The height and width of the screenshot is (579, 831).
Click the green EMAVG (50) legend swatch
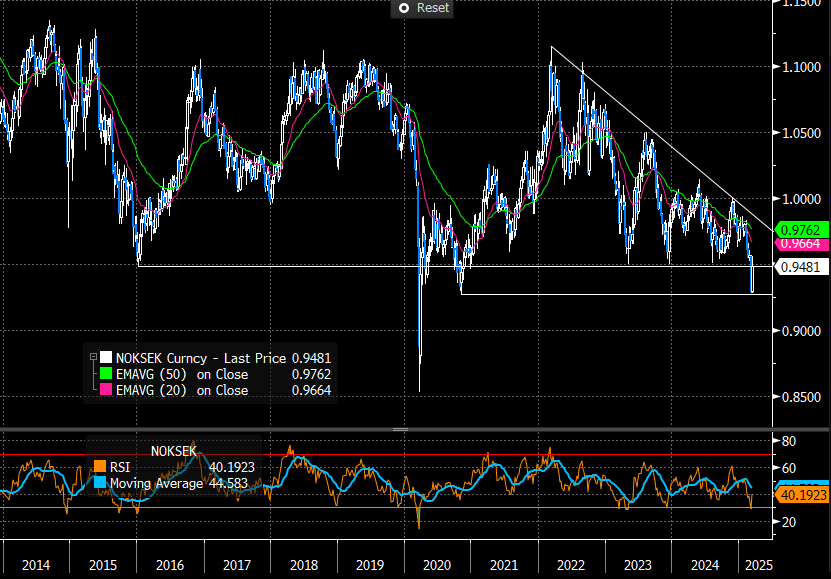[x=102, y=375]
